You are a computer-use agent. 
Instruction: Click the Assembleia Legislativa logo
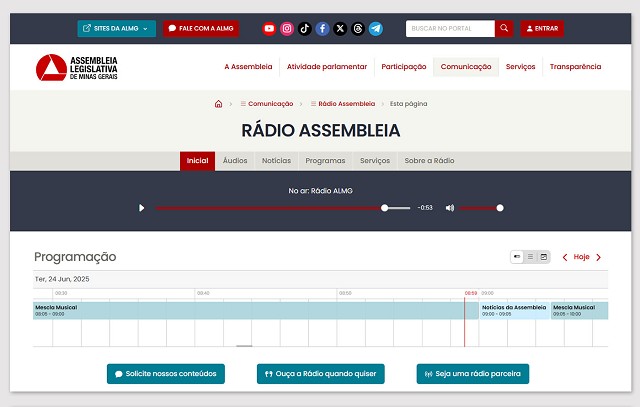[x=77, y=67]
